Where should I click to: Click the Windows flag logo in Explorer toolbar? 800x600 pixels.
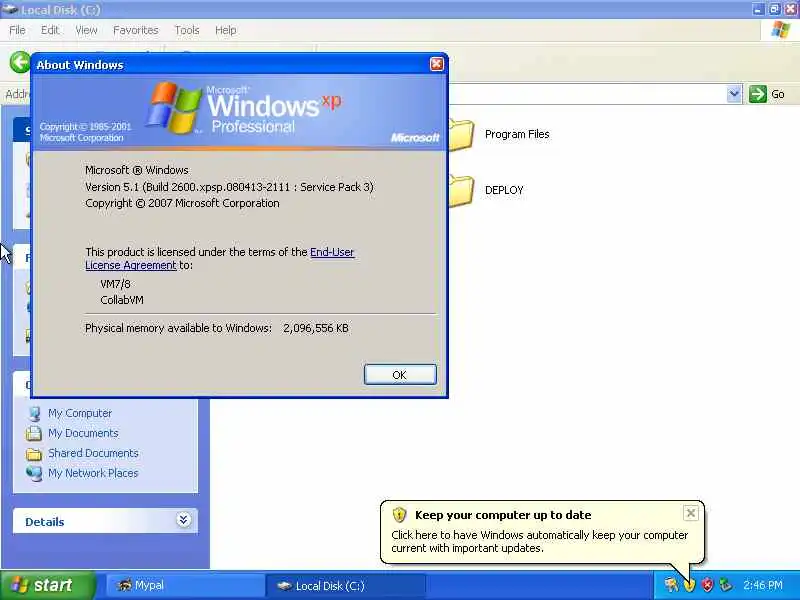pyautogui.click(x=781, y=30)
